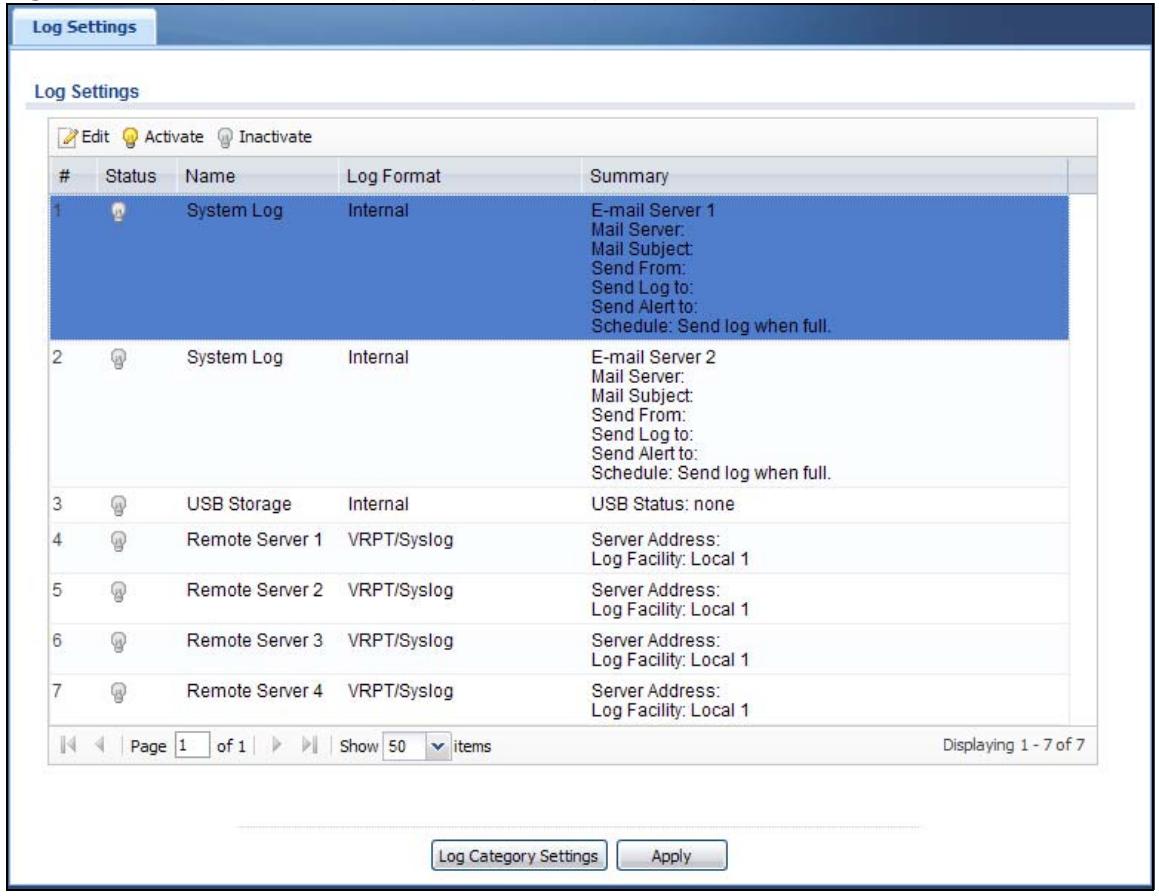Go to last page arrow

point(310,745)
